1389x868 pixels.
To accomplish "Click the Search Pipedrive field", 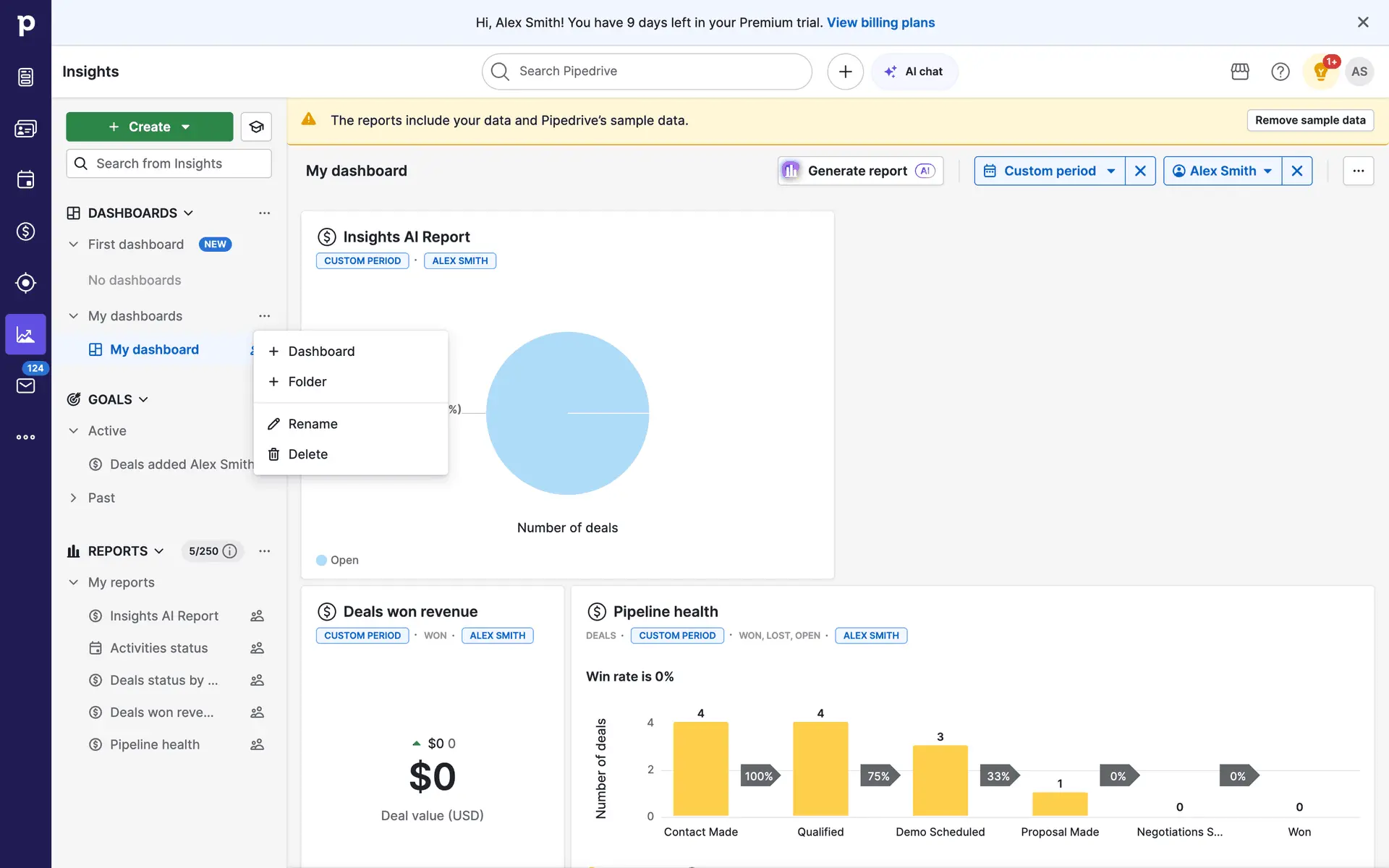I will (x=647, y=71).
